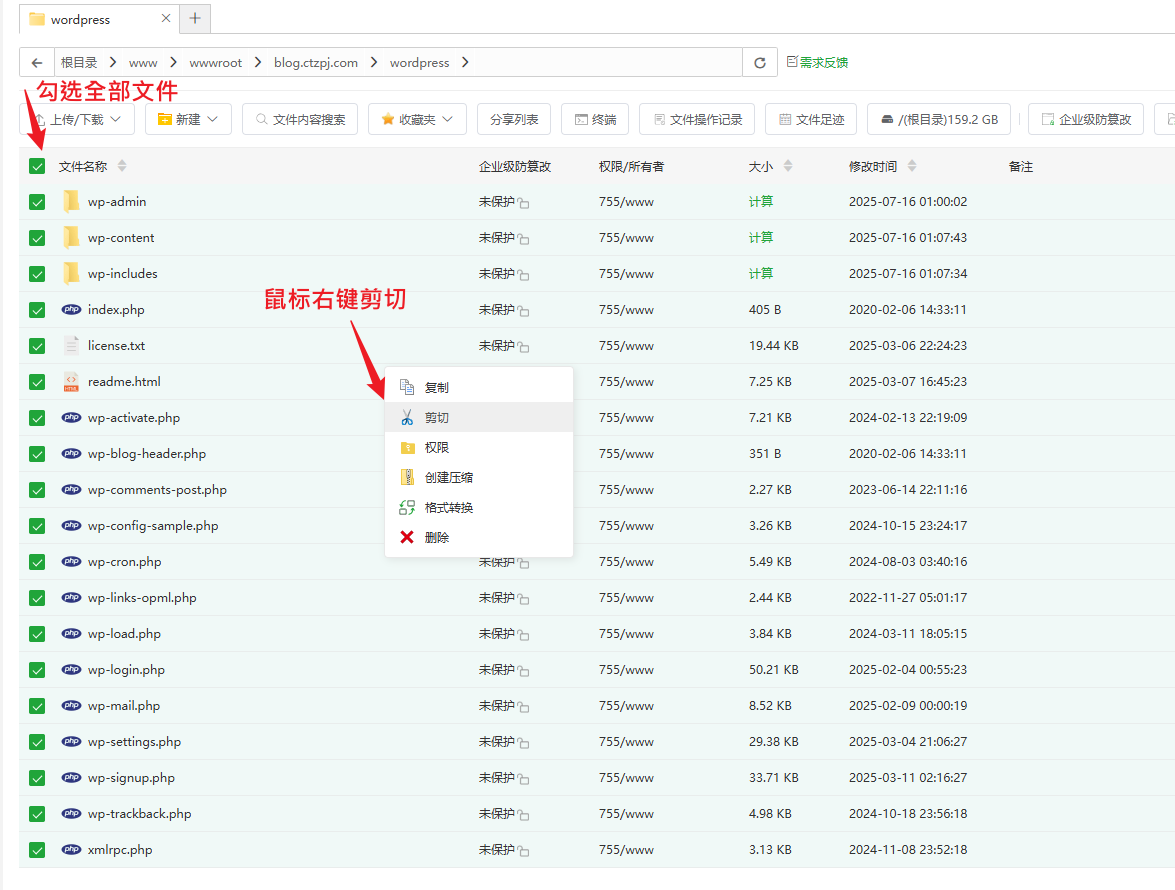Image resolution: width=1175 pixels, height=890 pixels.
Task: Expand the 新建 dropdown
Action: 189,119
